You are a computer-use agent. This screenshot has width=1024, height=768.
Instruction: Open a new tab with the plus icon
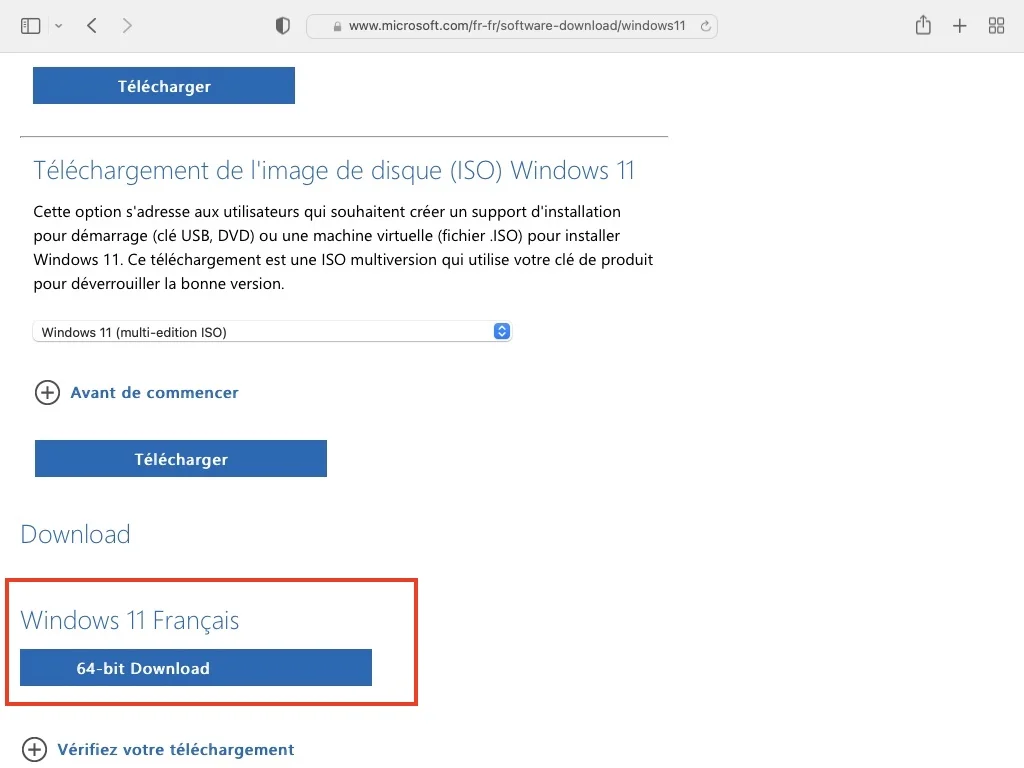[959, 25]
